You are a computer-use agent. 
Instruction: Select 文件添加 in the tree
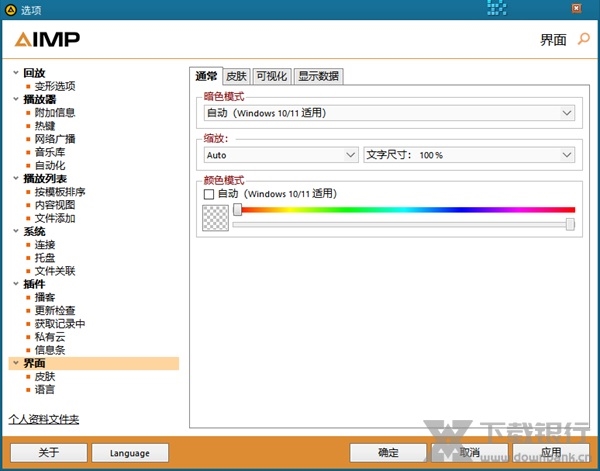pyautogui.click(x=55, y=218)
